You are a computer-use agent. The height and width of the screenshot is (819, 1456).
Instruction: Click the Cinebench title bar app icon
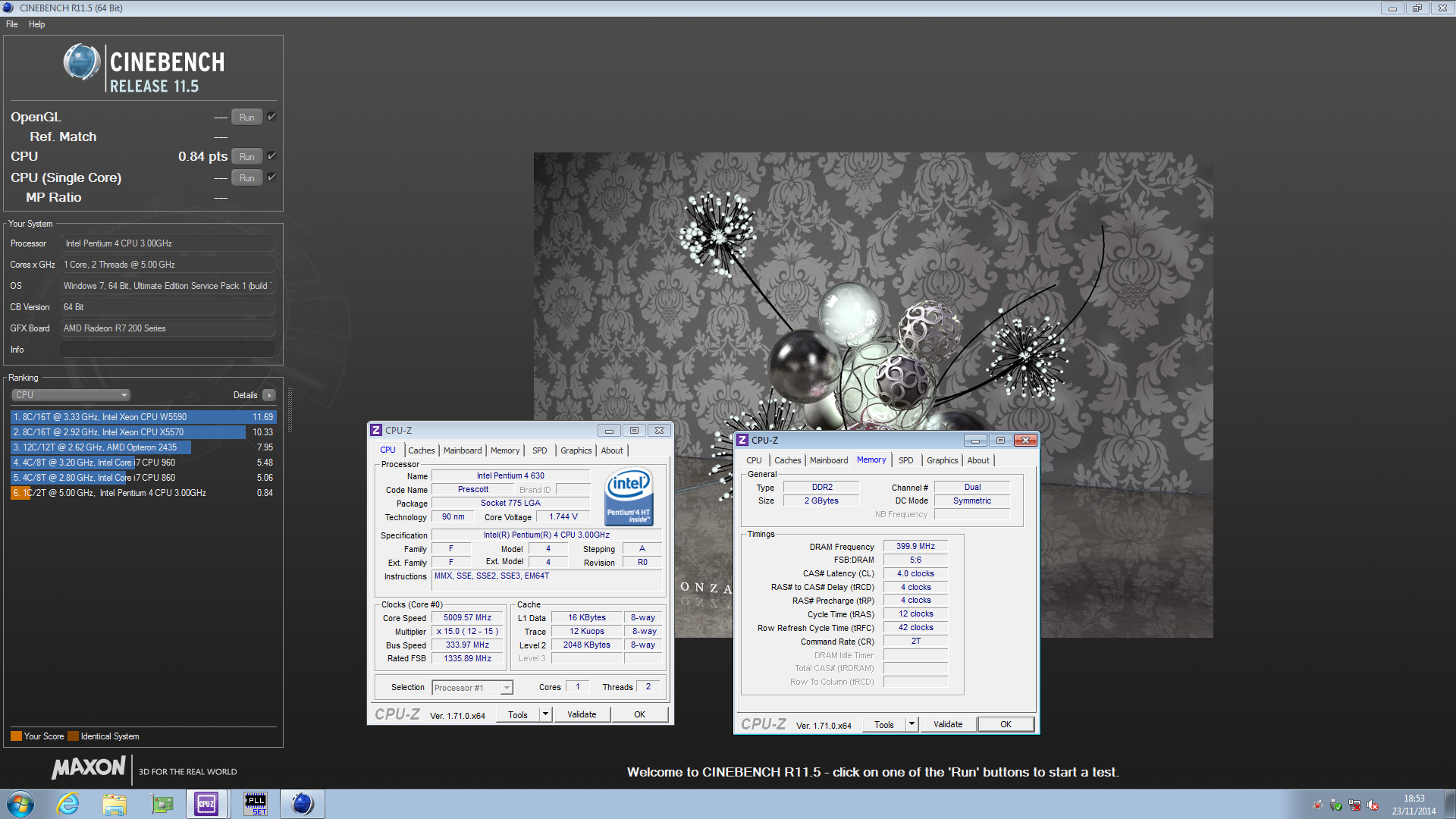pyautogui.click(x=8, y=8)
